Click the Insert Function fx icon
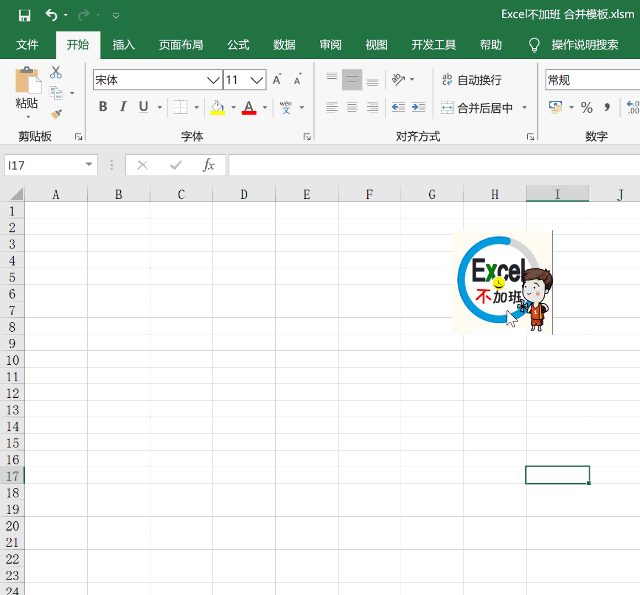 click(x=208, y=165)
